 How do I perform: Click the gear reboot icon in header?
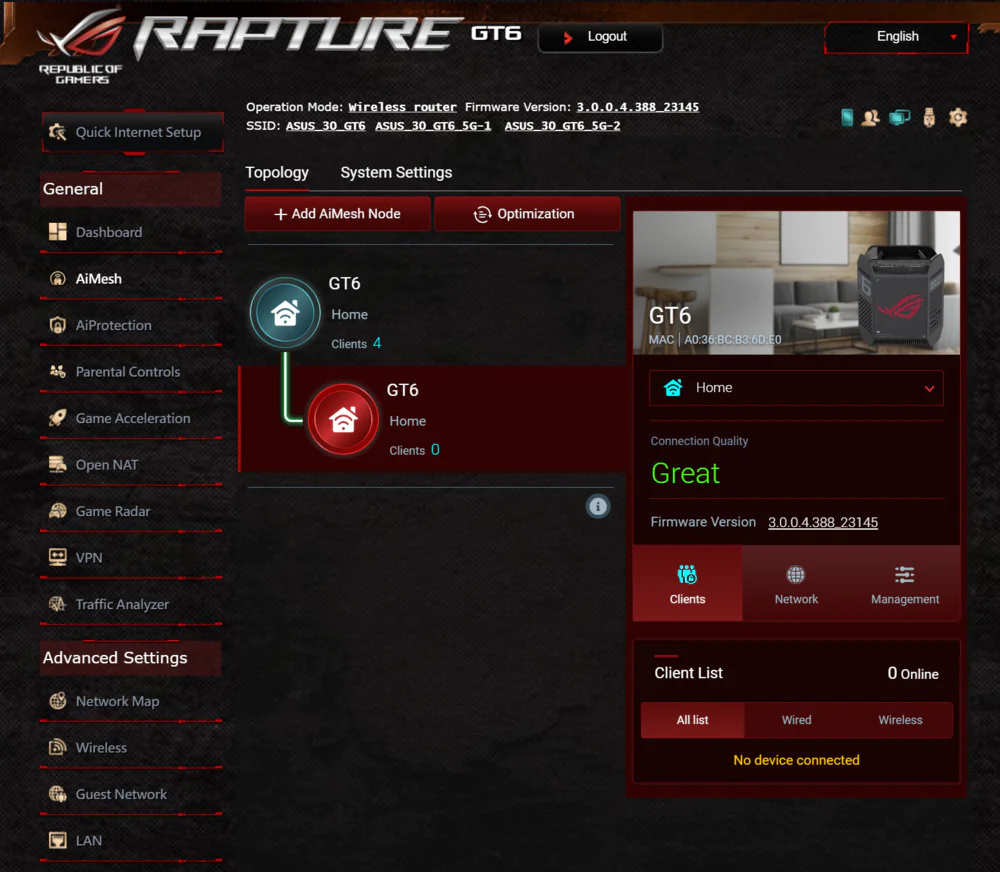point(958,117)
